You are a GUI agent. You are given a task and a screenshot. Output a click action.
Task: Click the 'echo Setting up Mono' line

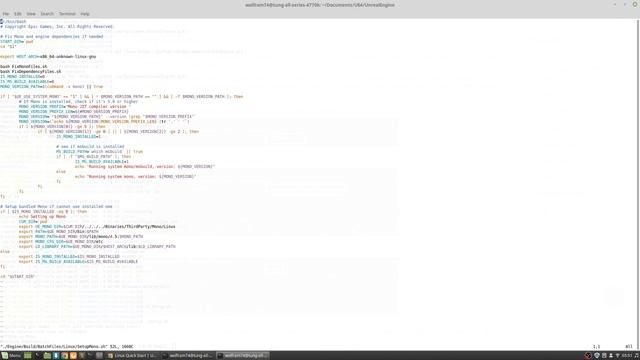tap(42, 217)
